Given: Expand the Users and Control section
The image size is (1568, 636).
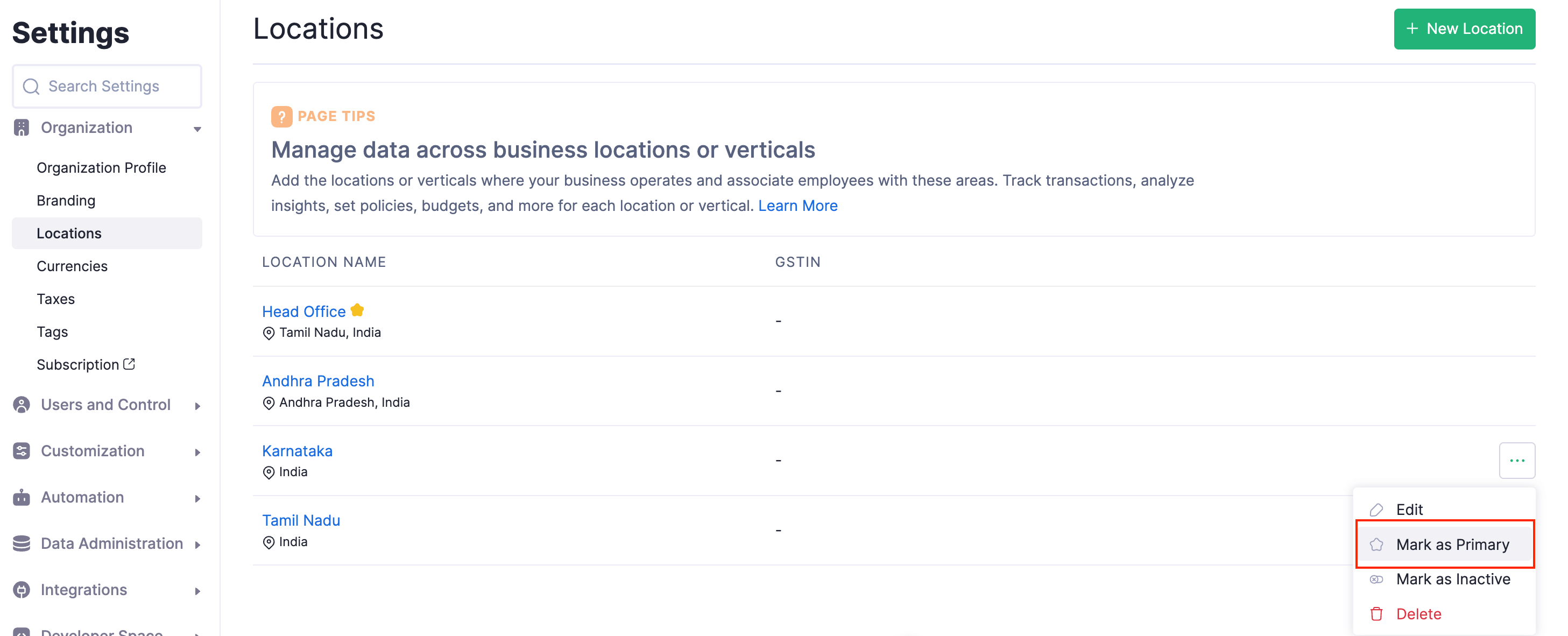Looking at the screenshot, I should pyautogui.click(x=197, y=406).
